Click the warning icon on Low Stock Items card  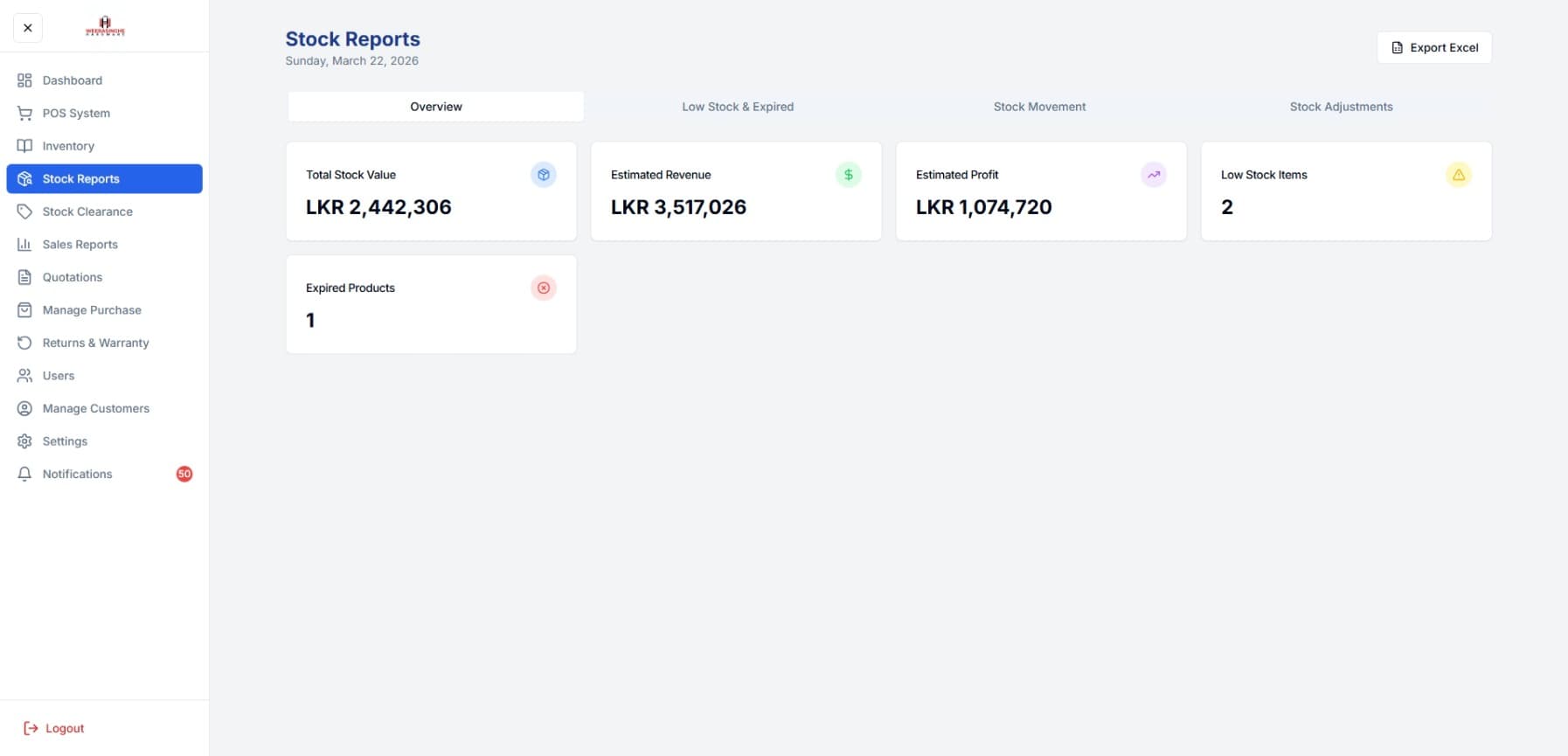pos(1458,175)
